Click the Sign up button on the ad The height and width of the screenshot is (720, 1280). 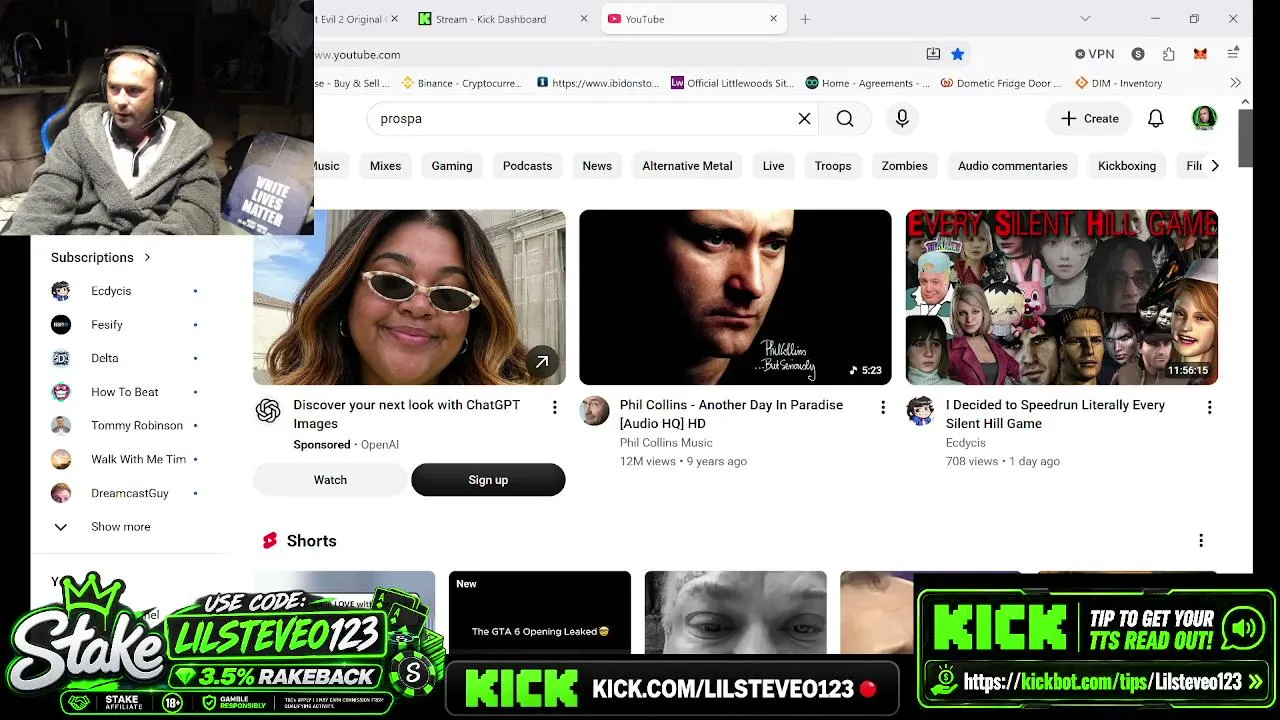(488, 480)
